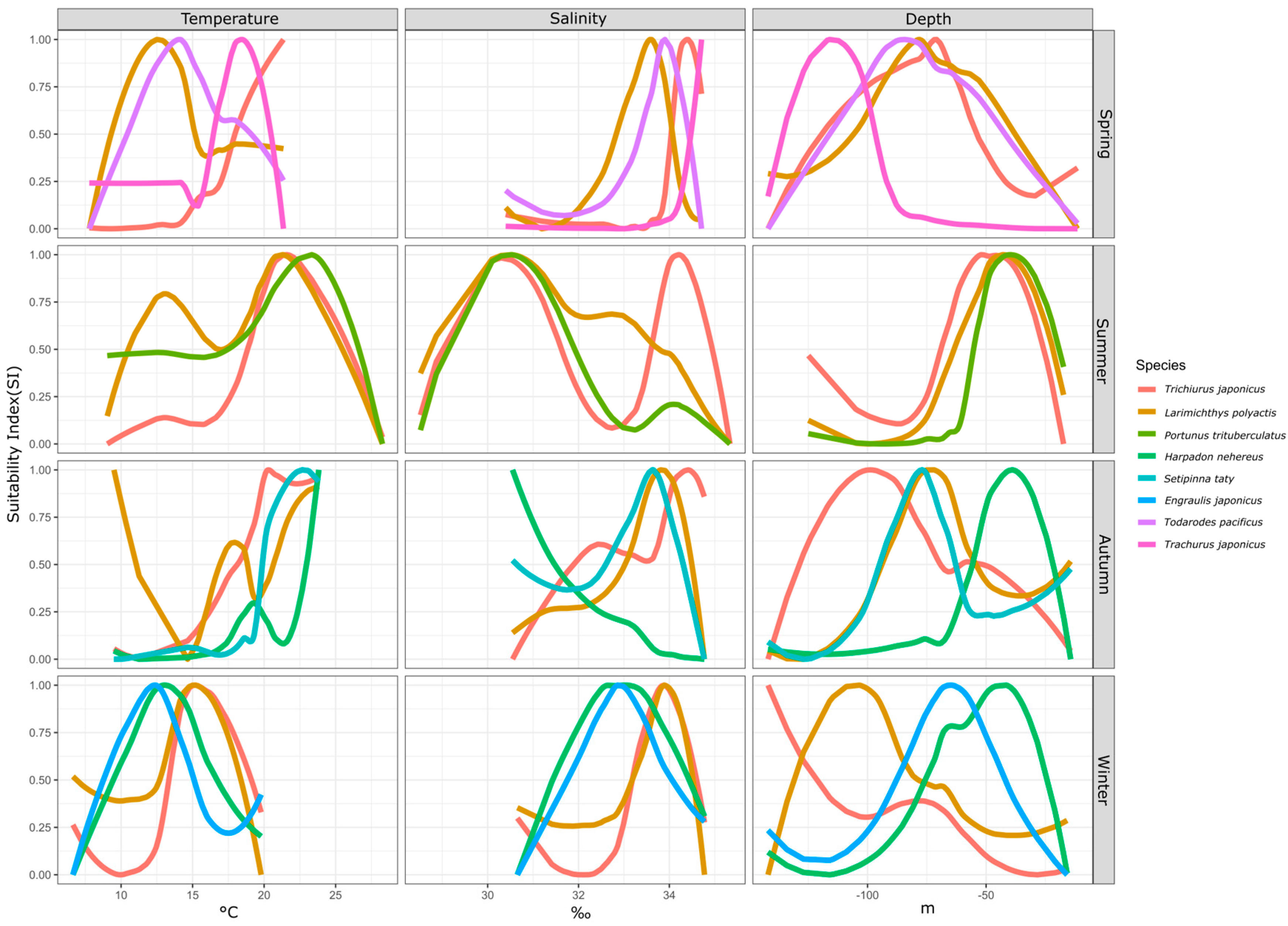
Task: Click the Autumn row strip label
Action: [x=1103, y=564]
